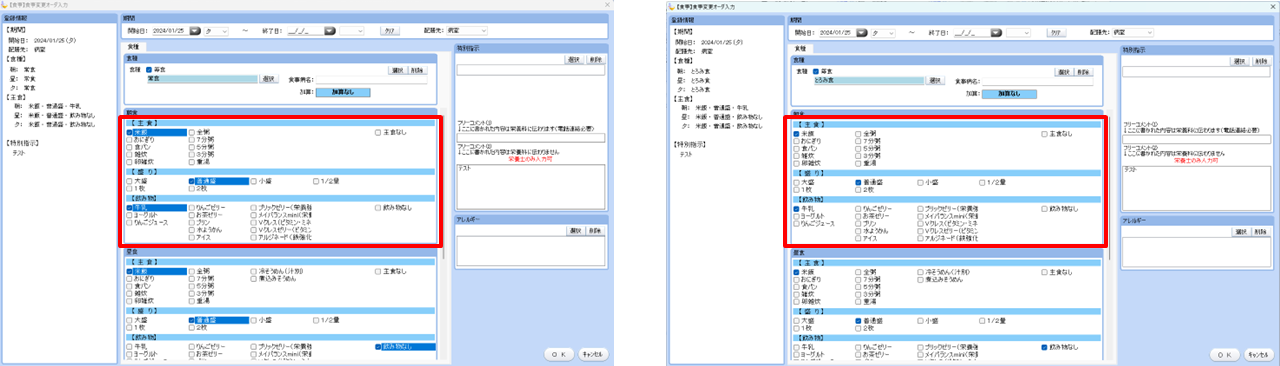Check breakfast 小盛 in left window
This screenshot has height=366, width=1280.
tap(254, 181)
